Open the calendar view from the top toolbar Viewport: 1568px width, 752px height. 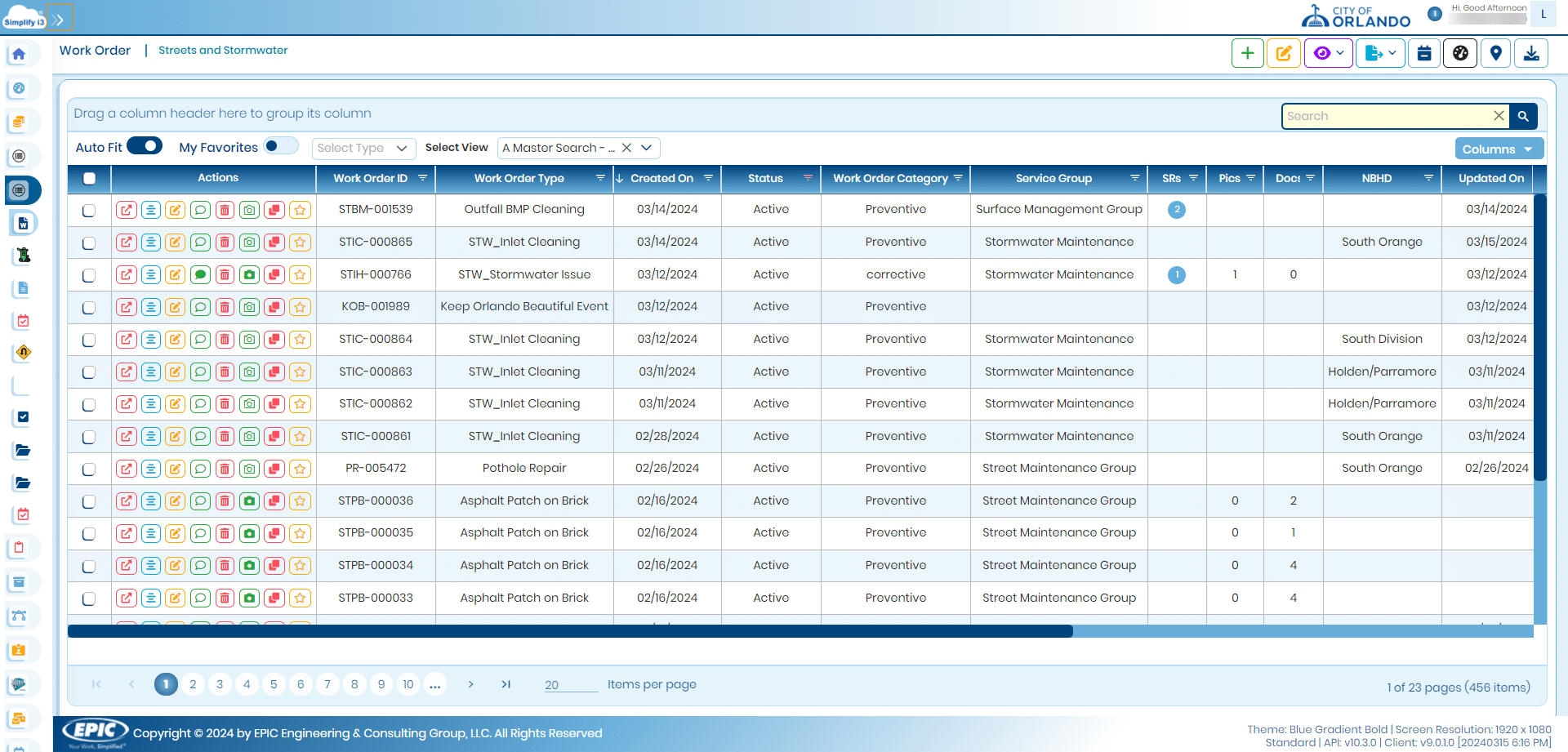pos(1424,53)
